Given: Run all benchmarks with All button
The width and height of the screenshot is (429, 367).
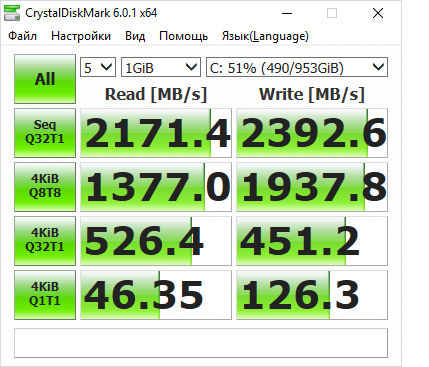Looking at the screenshot, I should pyautogui.click(x=45, y=79).
